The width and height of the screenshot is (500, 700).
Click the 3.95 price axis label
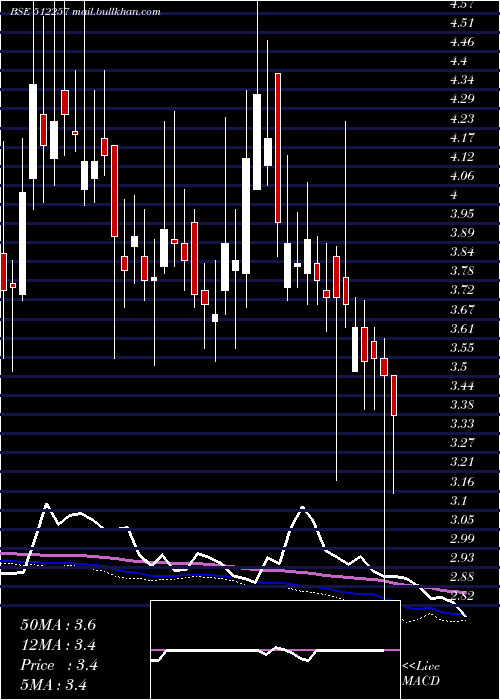(x=462, y=214)
